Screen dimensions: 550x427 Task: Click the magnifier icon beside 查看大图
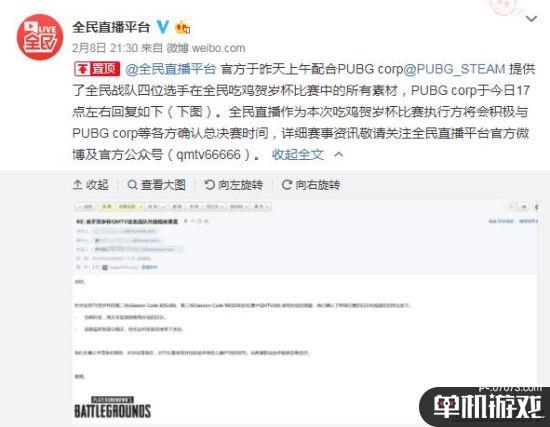point(132,185)
